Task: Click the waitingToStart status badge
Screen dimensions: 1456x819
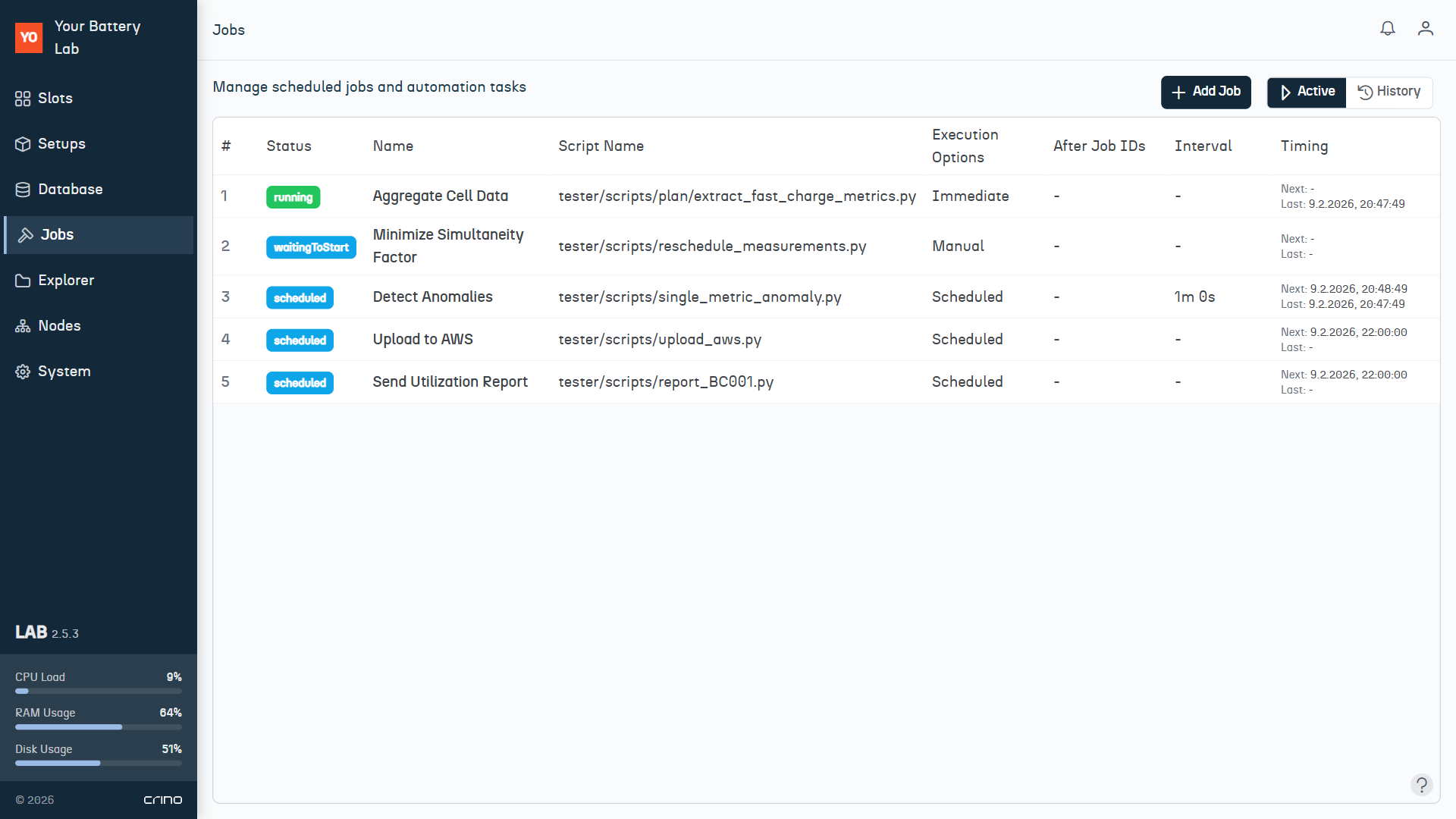Action: [x=311, y=247]
